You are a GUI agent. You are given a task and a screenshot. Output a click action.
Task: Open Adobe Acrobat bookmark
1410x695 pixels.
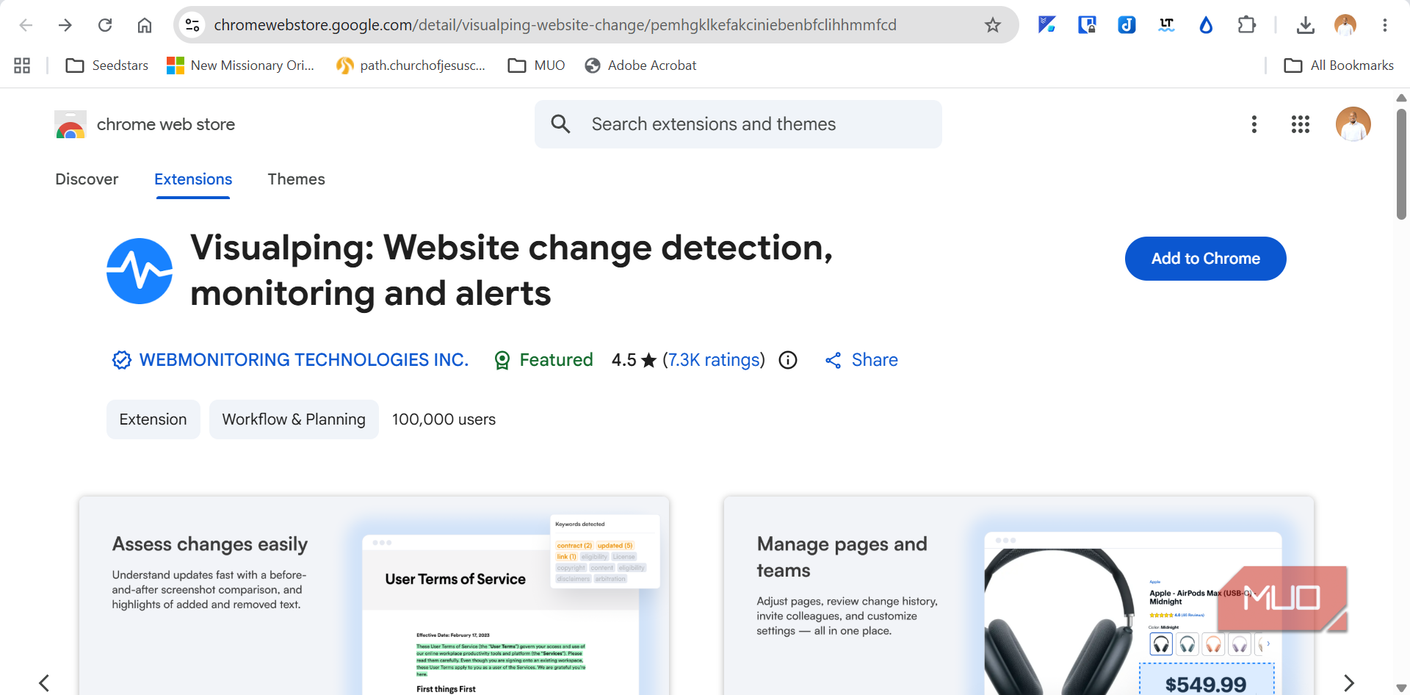click(x=640, y=65)
